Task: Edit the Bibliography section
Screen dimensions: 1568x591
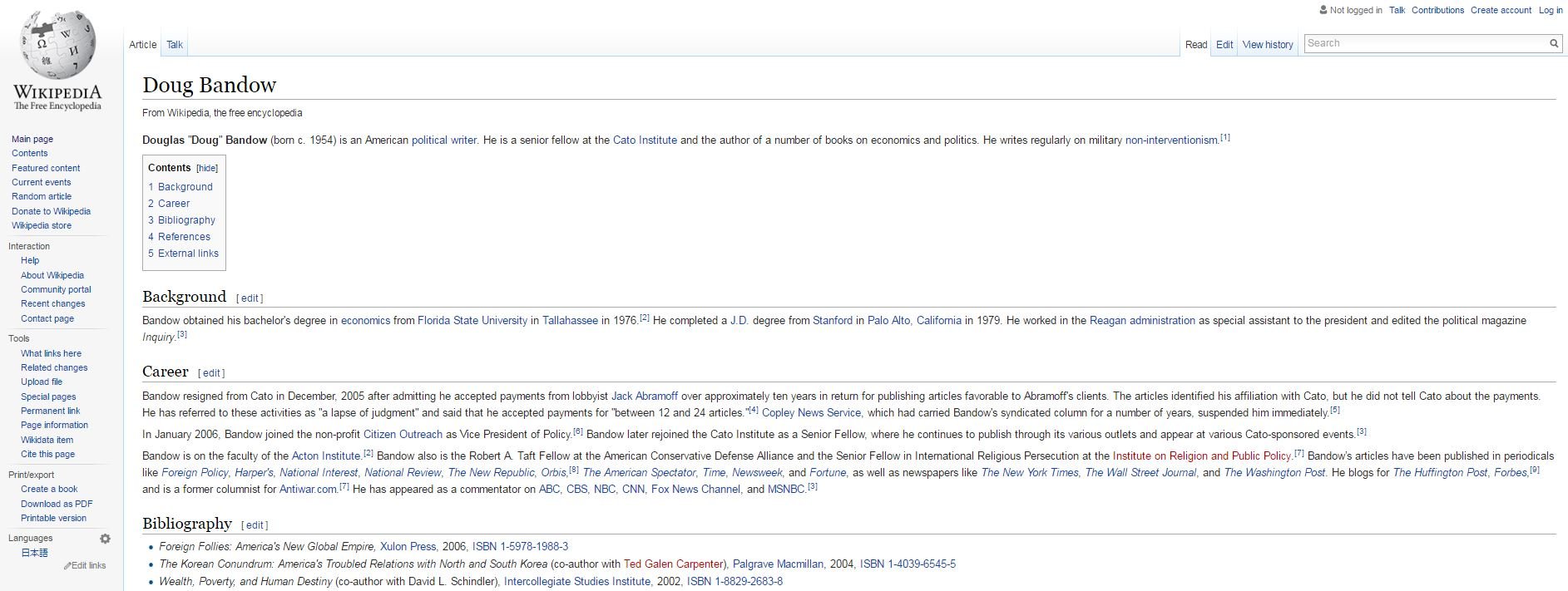Action: tap(255, 525)
